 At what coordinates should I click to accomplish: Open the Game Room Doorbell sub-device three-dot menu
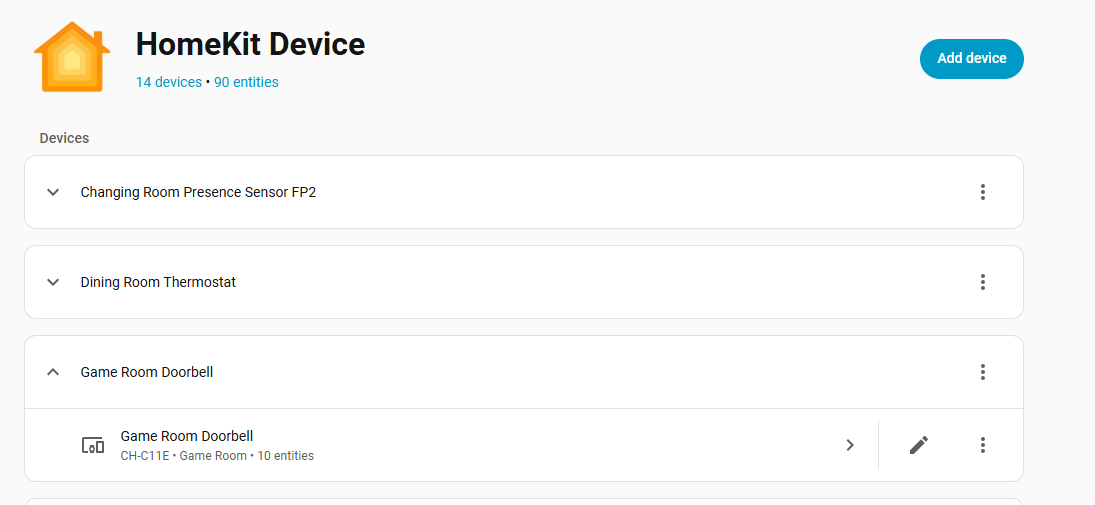[x=983, y=445]
